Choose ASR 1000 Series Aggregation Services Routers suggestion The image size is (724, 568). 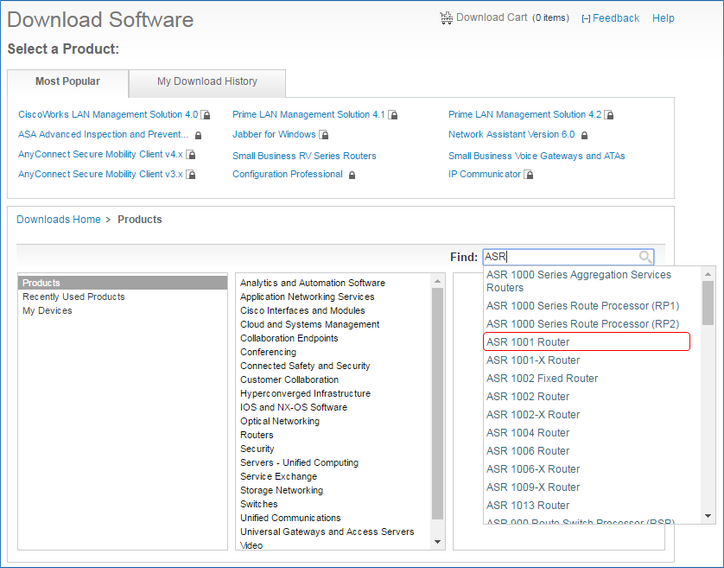[579, 281]
